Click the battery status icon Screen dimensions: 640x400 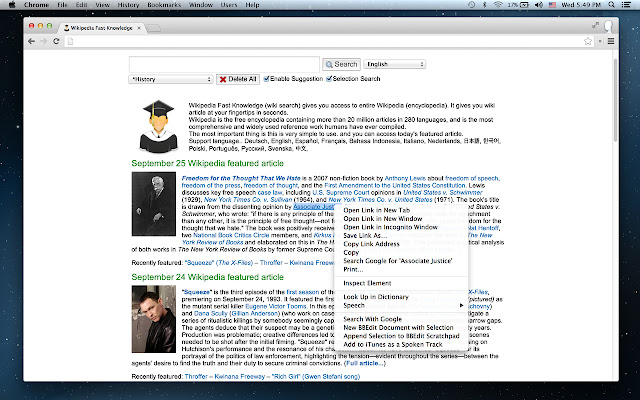coord(524,5)
